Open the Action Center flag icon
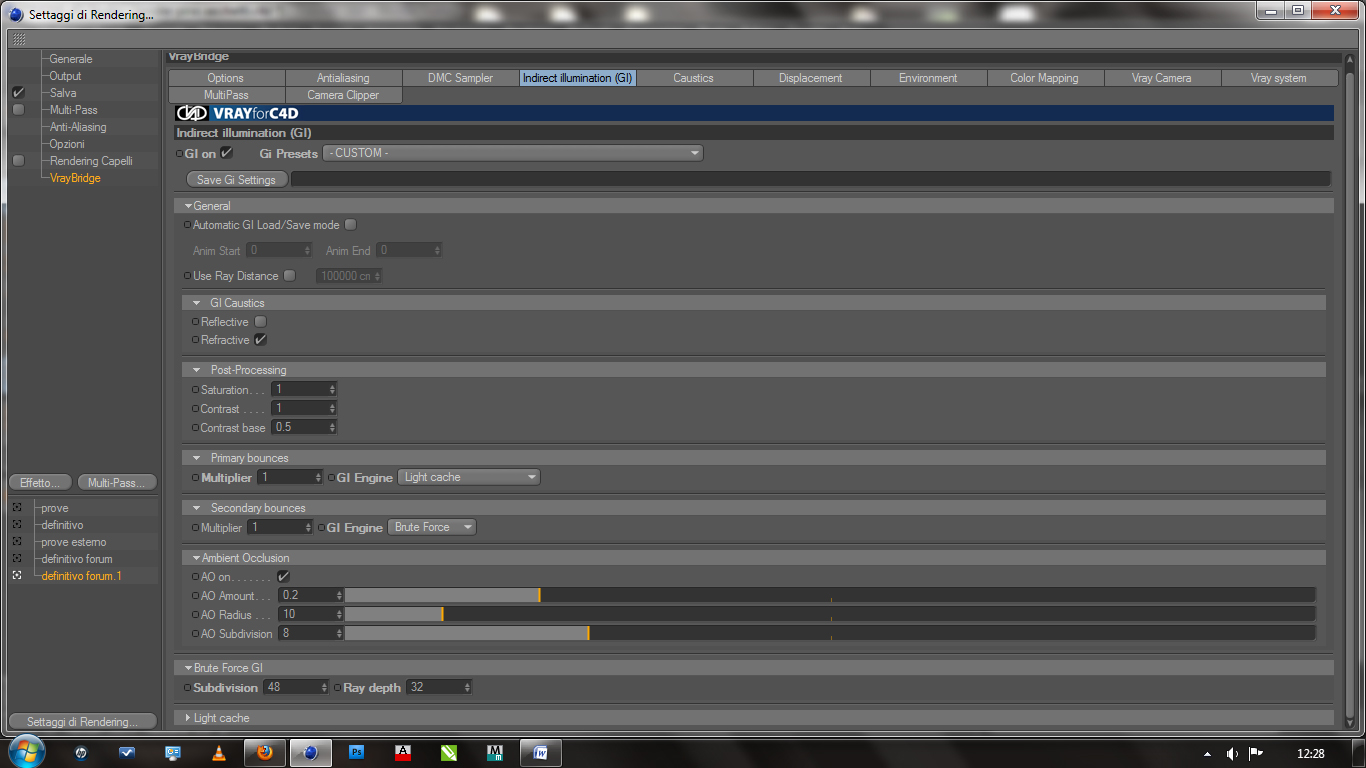This screenshot has height=768, width=1366. tap(1256, 753)
